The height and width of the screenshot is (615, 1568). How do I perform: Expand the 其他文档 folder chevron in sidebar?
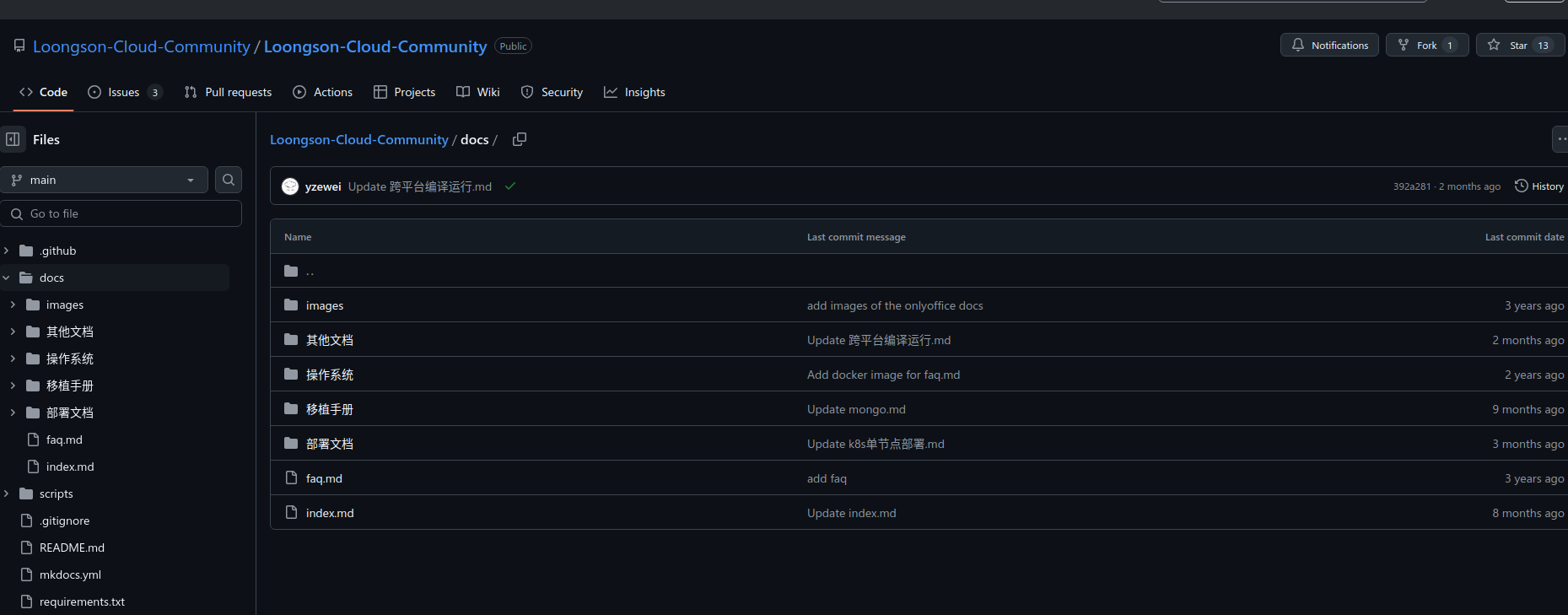[x=13, y=332]
